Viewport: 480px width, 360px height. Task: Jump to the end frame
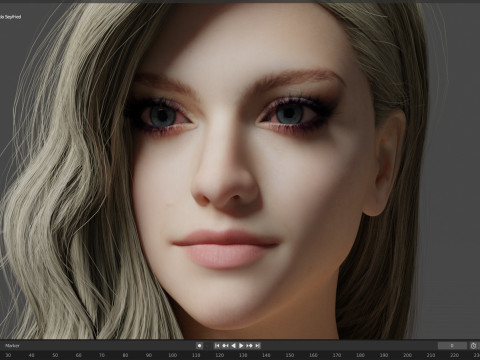coord(257,346)
